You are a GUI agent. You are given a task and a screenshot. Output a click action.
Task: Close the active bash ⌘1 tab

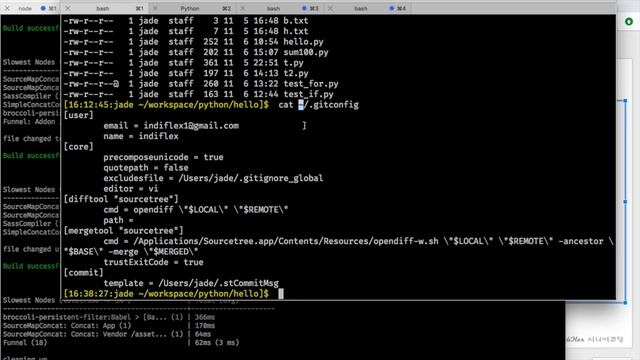point(68,8)
